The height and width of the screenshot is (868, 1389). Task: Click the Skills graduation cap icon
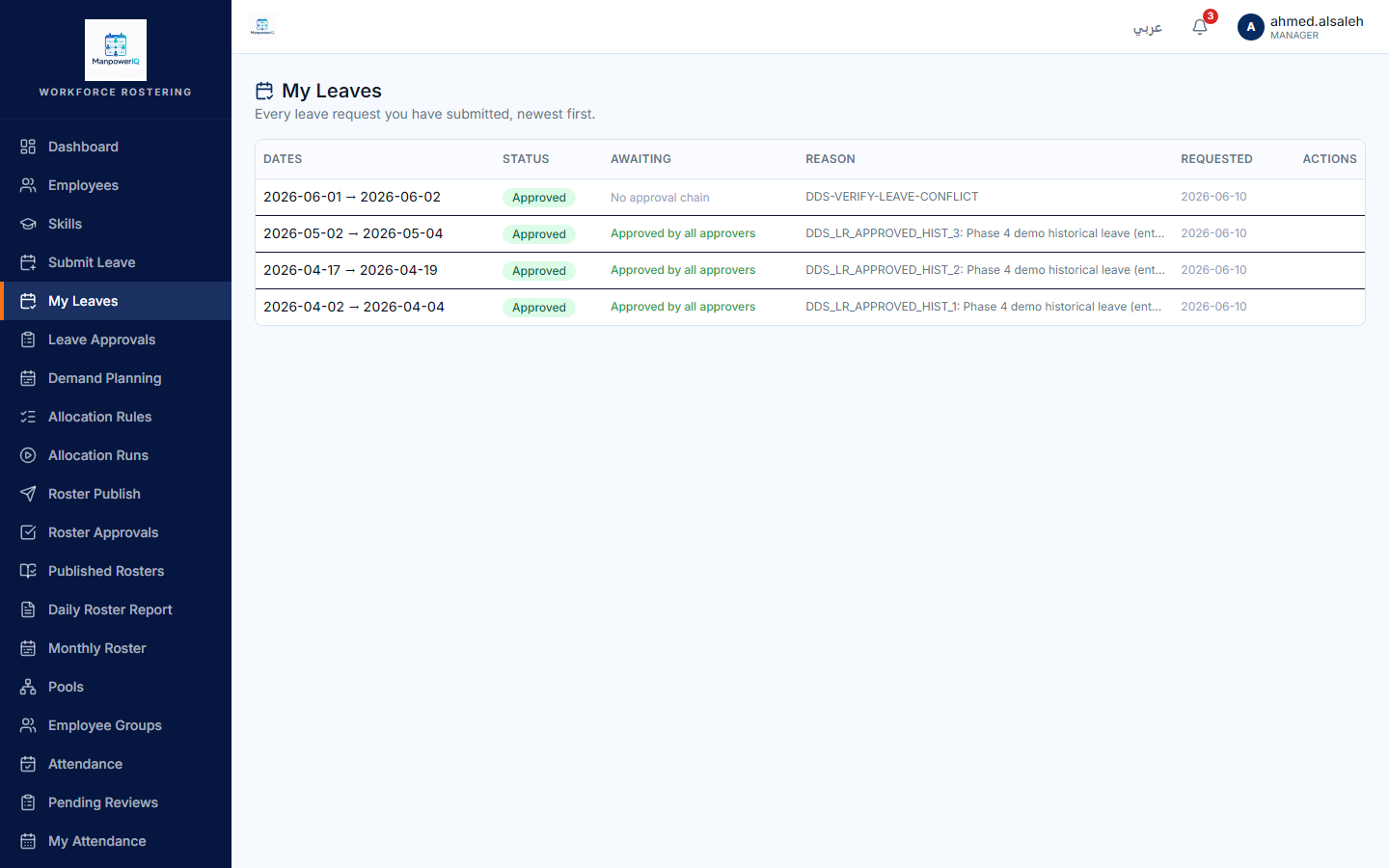click(x=28, y=224)
